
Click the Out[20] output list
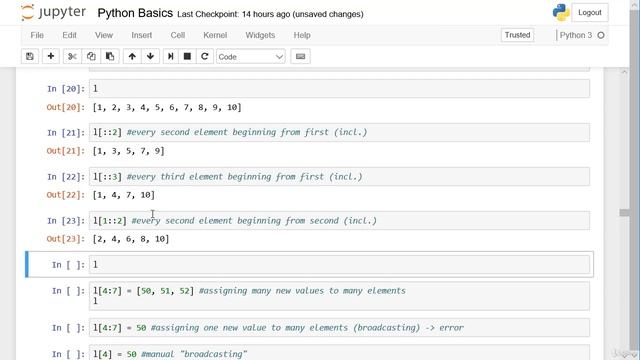click(x=167, y=107)
